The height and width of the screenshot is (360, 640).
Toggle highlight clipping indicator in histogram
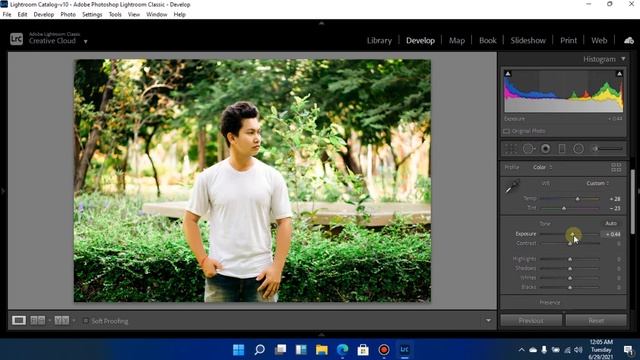pyautogui.click(x=619, y=74)
